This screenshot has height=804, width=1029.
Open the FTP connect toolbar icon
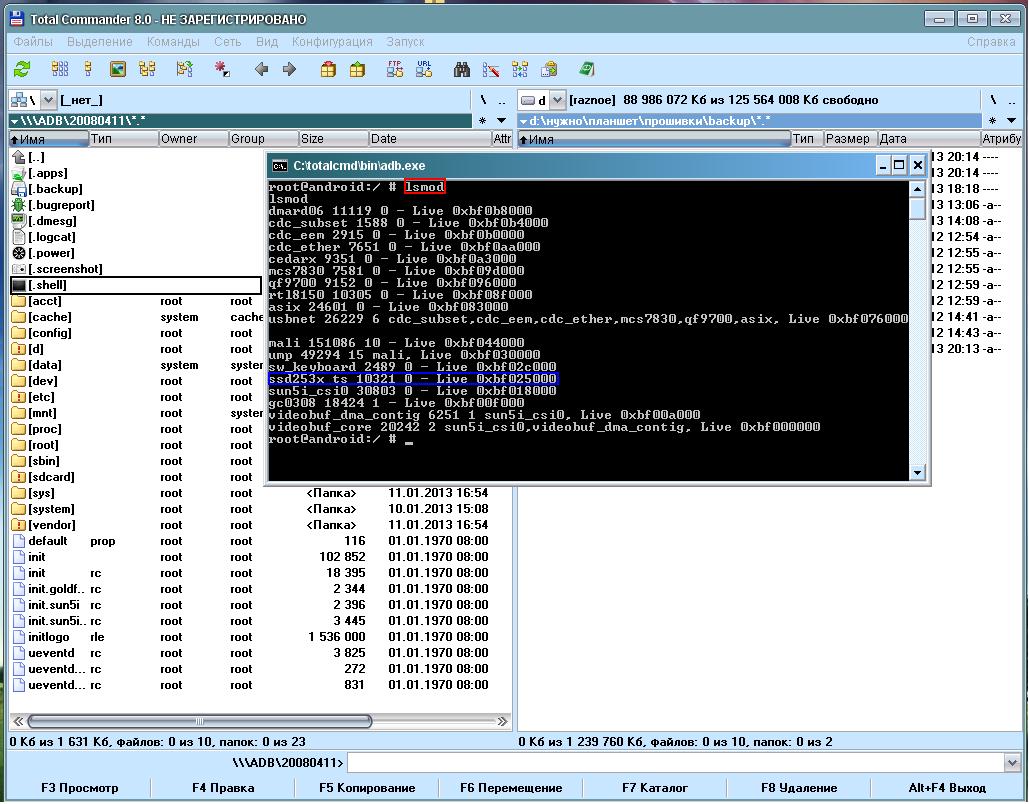(x=395, y=69)
